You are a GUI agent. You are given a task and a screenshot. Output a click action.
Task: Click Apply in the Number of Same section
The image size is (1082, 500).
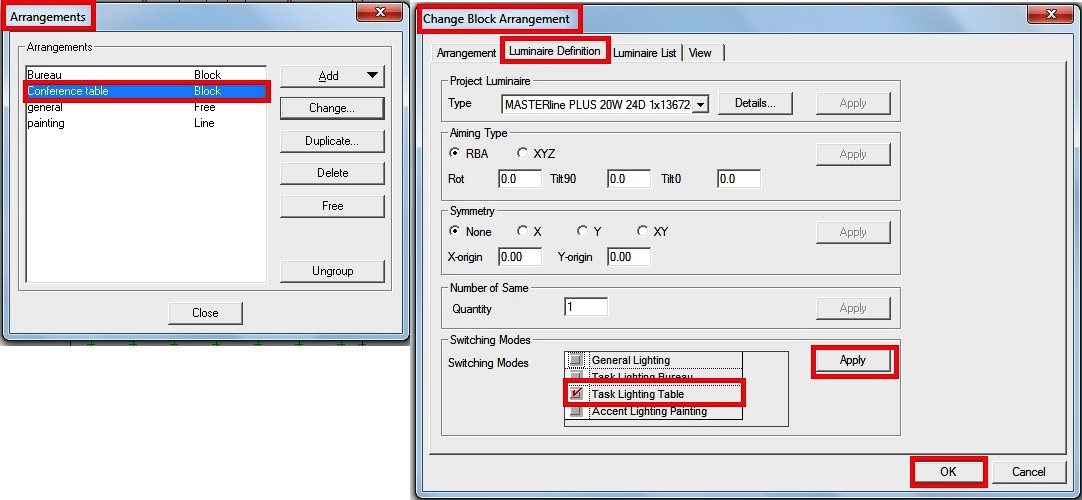(x=853, y=308)
